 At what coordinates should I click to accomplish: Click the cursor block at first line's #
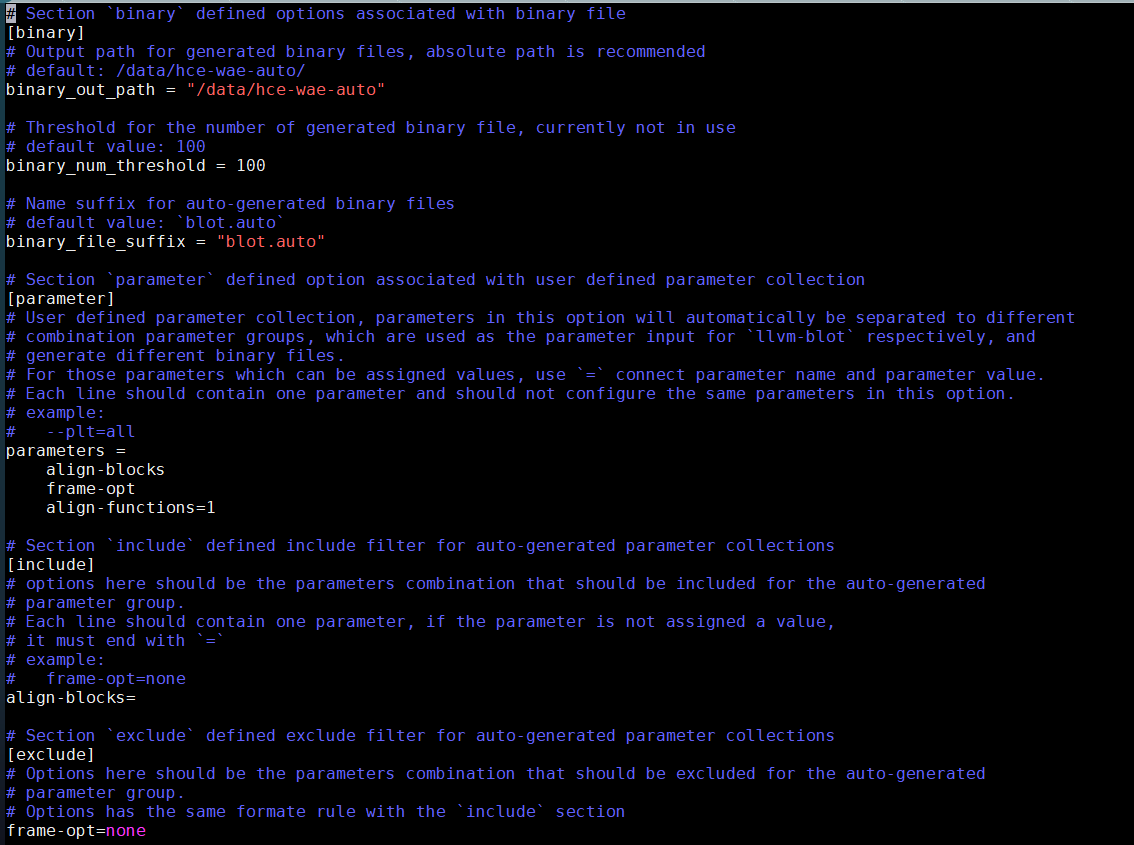11,14
